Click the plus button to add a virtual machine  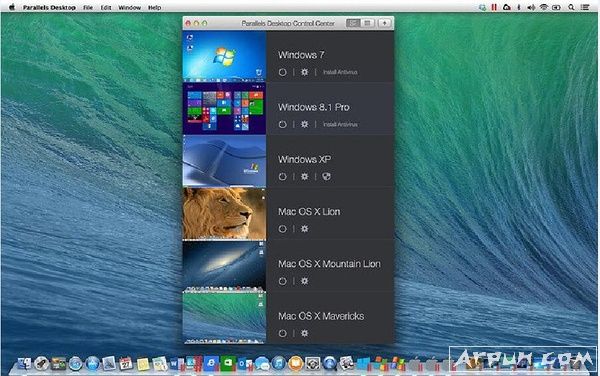[x=384, y=23]
